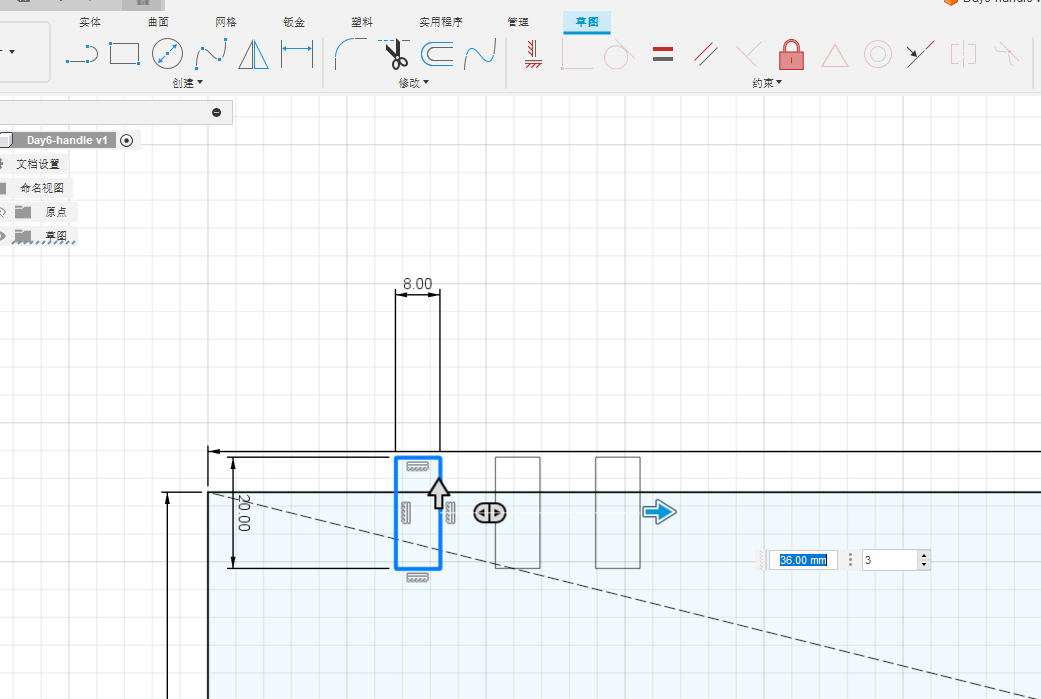The image size is (1041, 699).
Task: Switch to the 实体 tab
Action: click(x=90, y=22)
